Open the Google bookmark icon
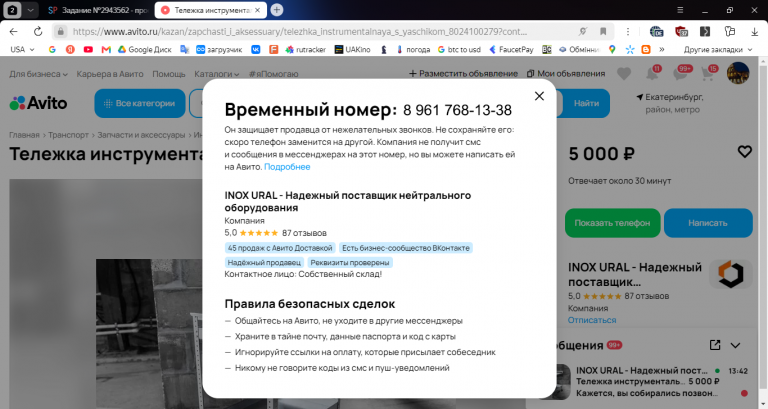 [x=52, y=49]
